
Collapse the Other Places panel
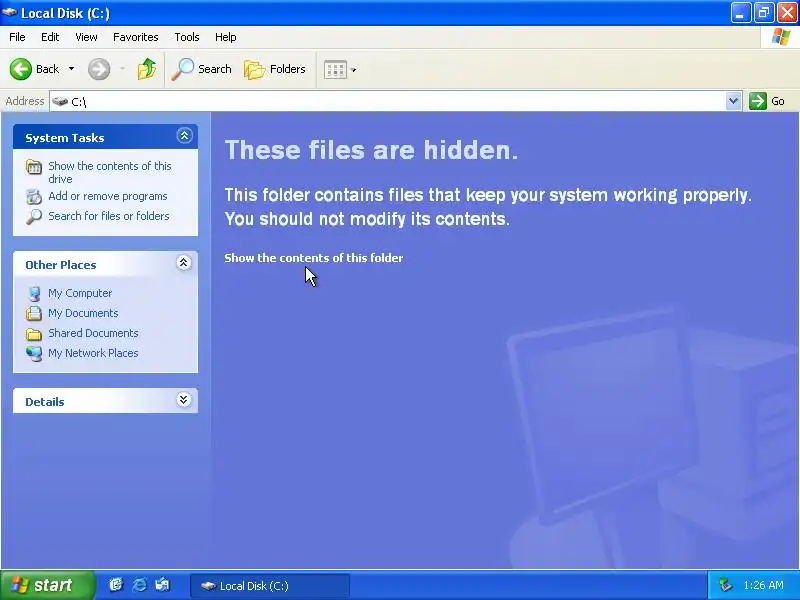coord(184,263)
